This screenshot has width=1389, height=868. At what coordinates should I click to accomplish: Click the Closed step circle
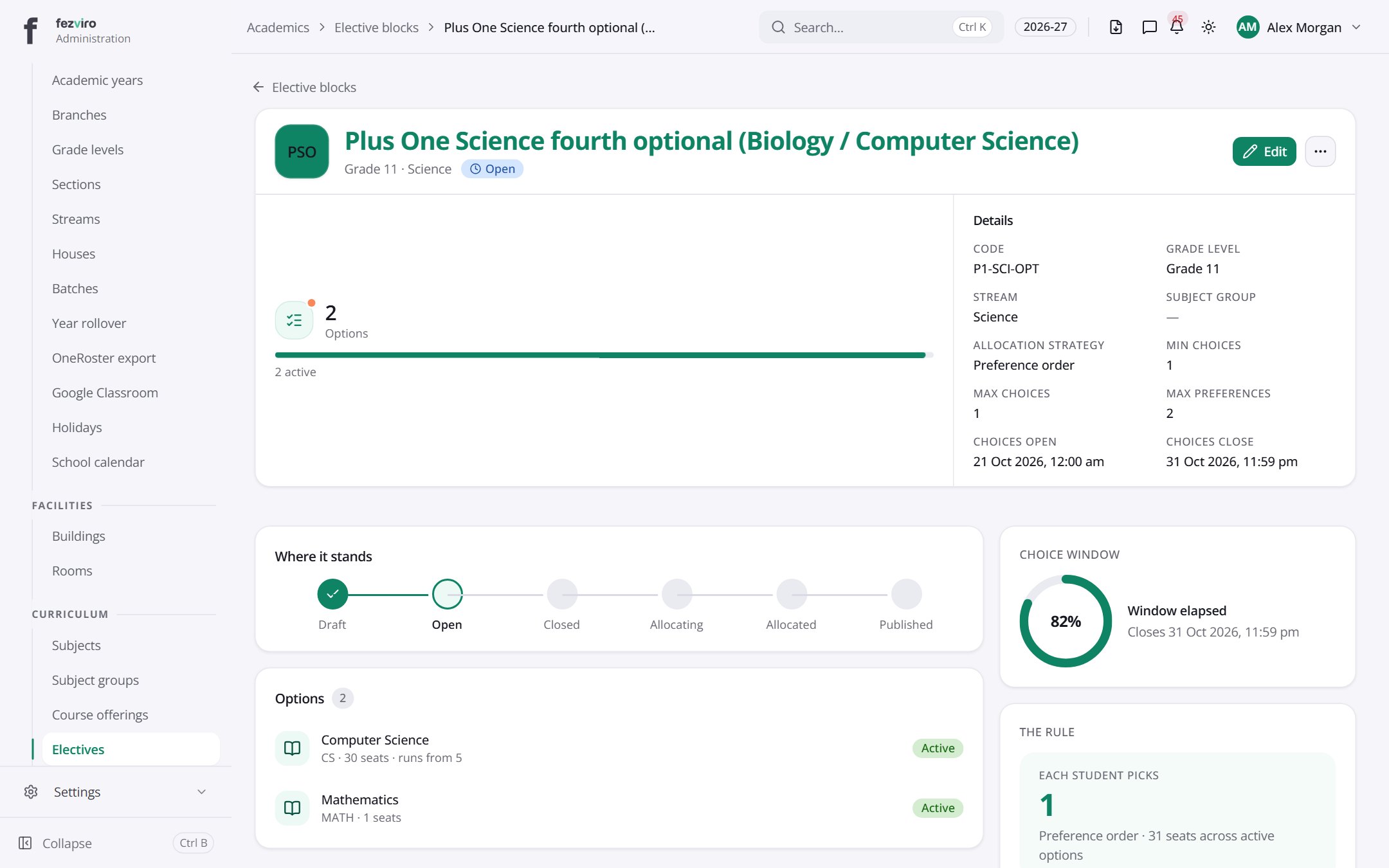tap(562, 594)
